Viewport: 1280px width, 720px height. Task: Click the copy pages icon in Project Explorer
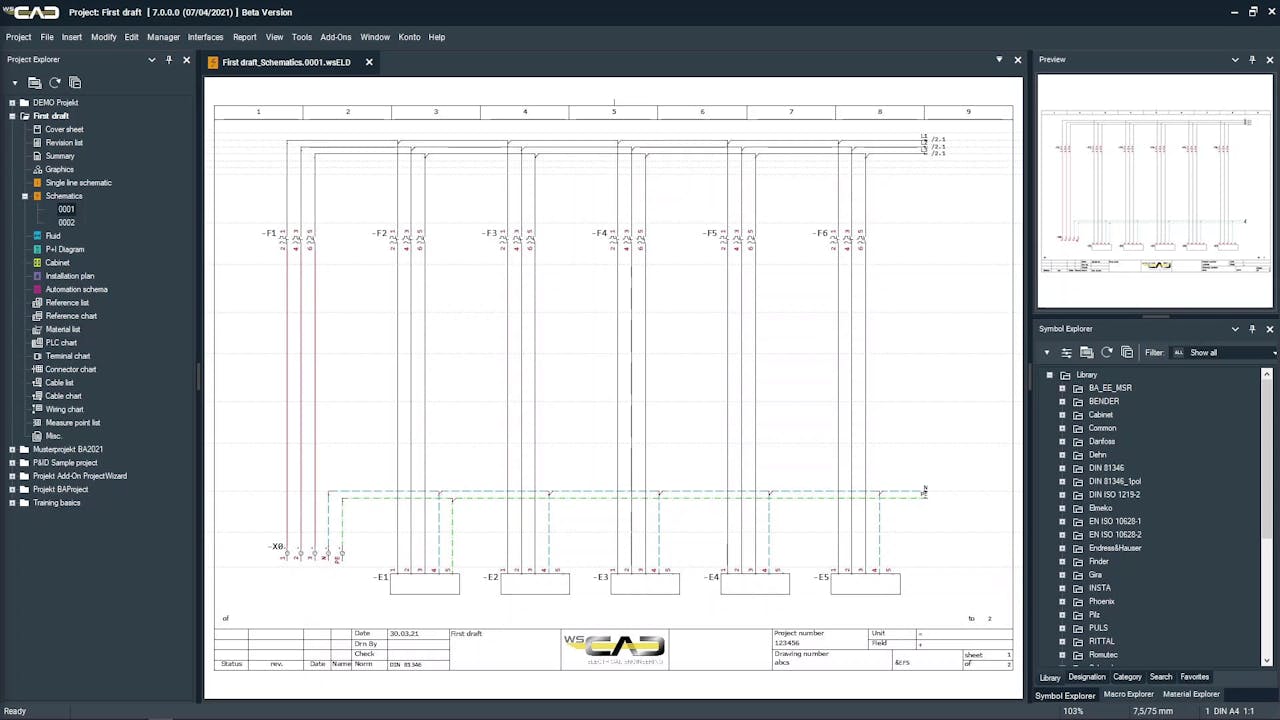click(75, 83)
